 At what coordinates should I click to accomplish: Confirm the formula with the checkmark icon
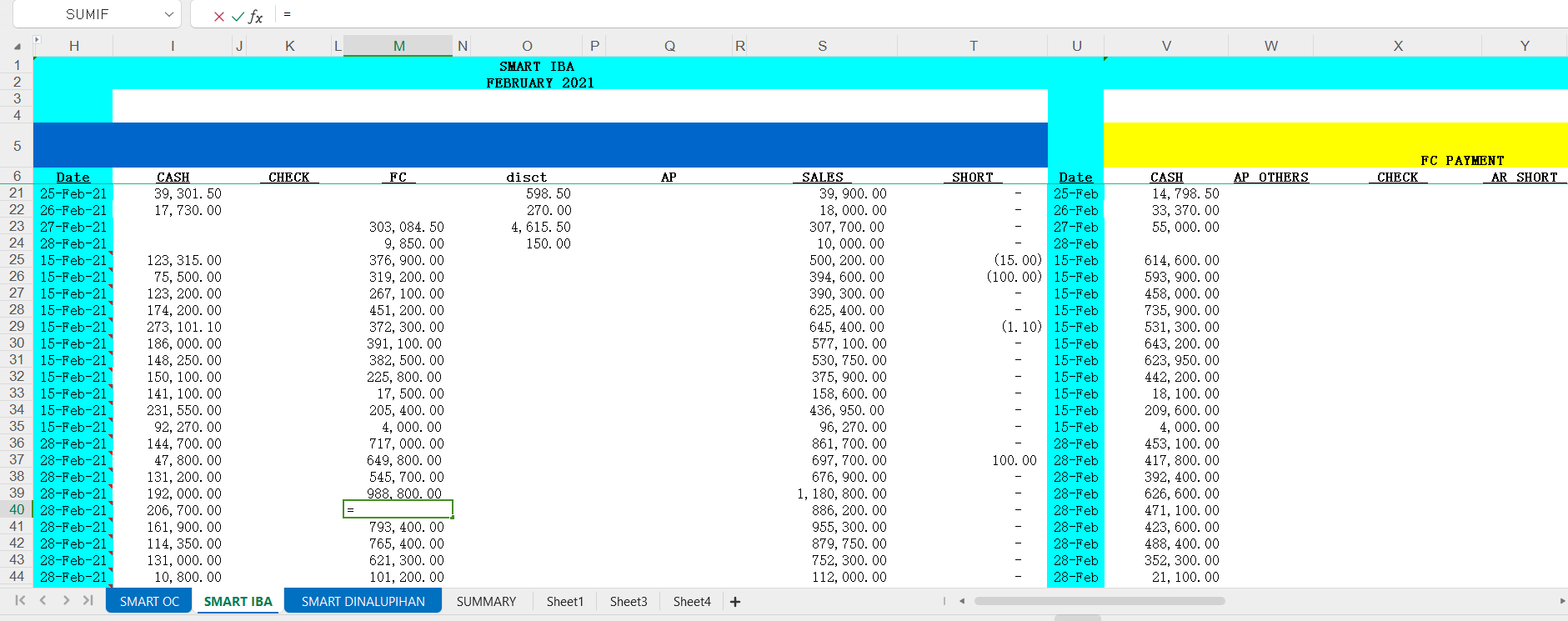coord(238,16)
